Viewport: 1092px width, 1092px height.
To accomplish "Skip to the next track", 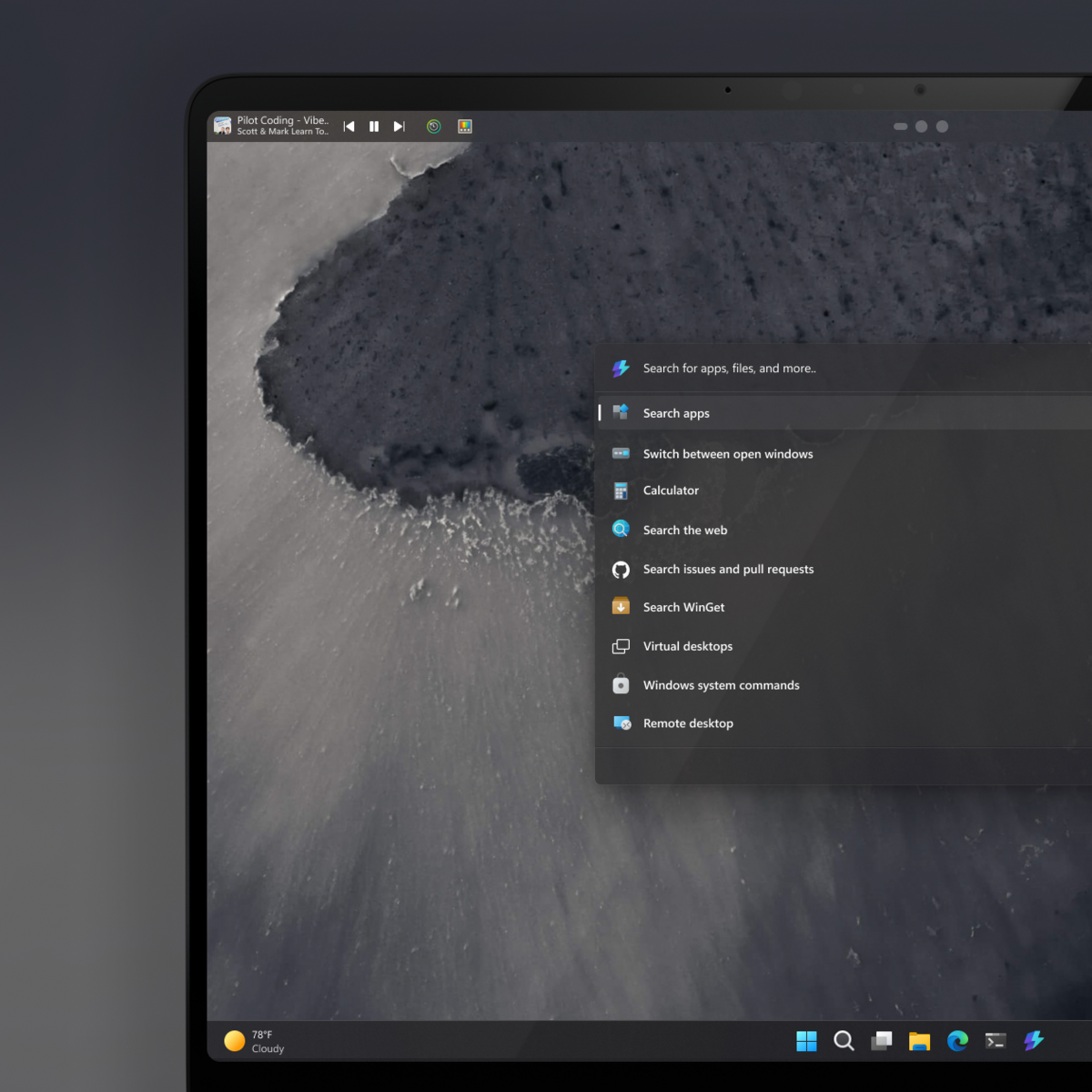I will tap(399, 126).
